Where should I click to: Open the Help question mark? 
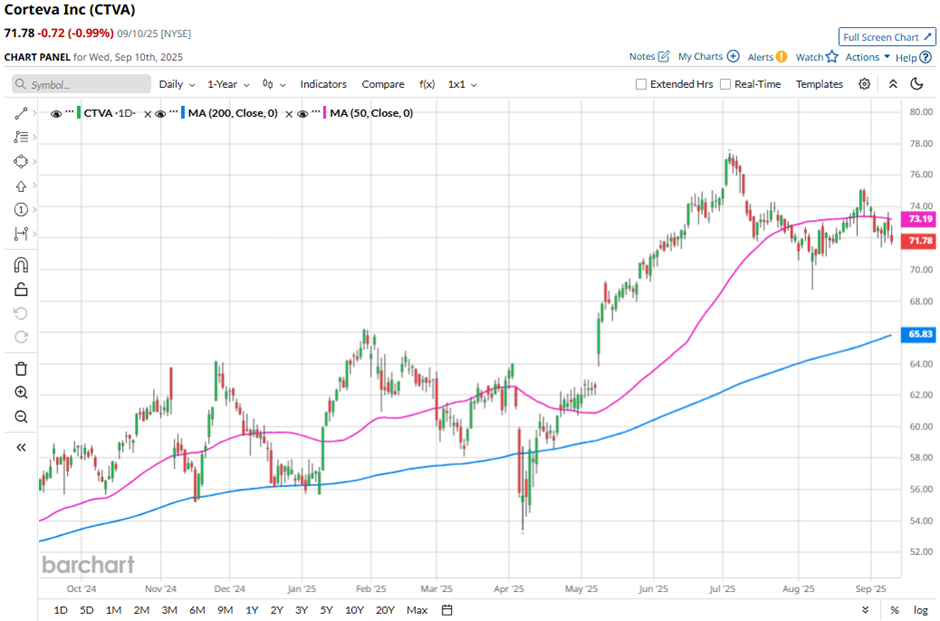pyautogui.click(x=926, y=58)
